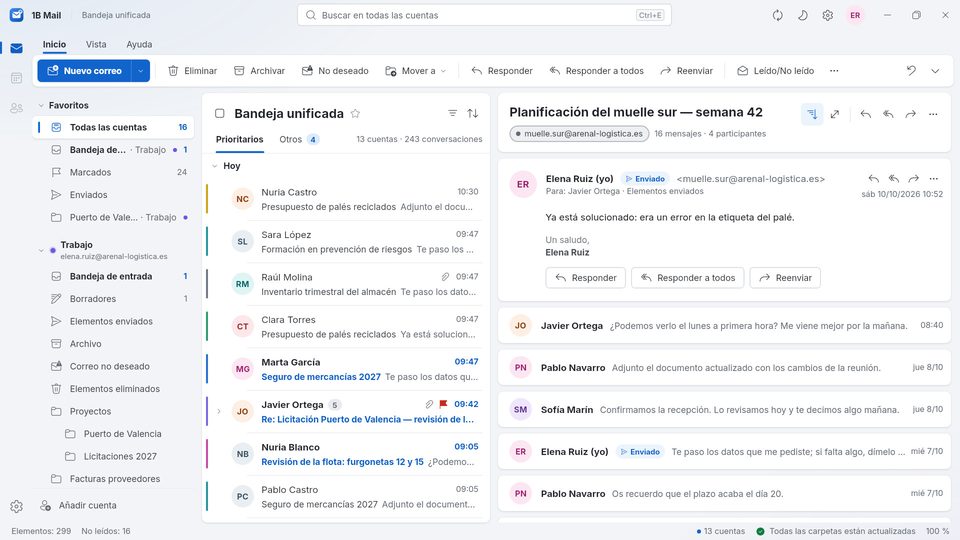Open the message list sort order icon

tap(473, 113)
